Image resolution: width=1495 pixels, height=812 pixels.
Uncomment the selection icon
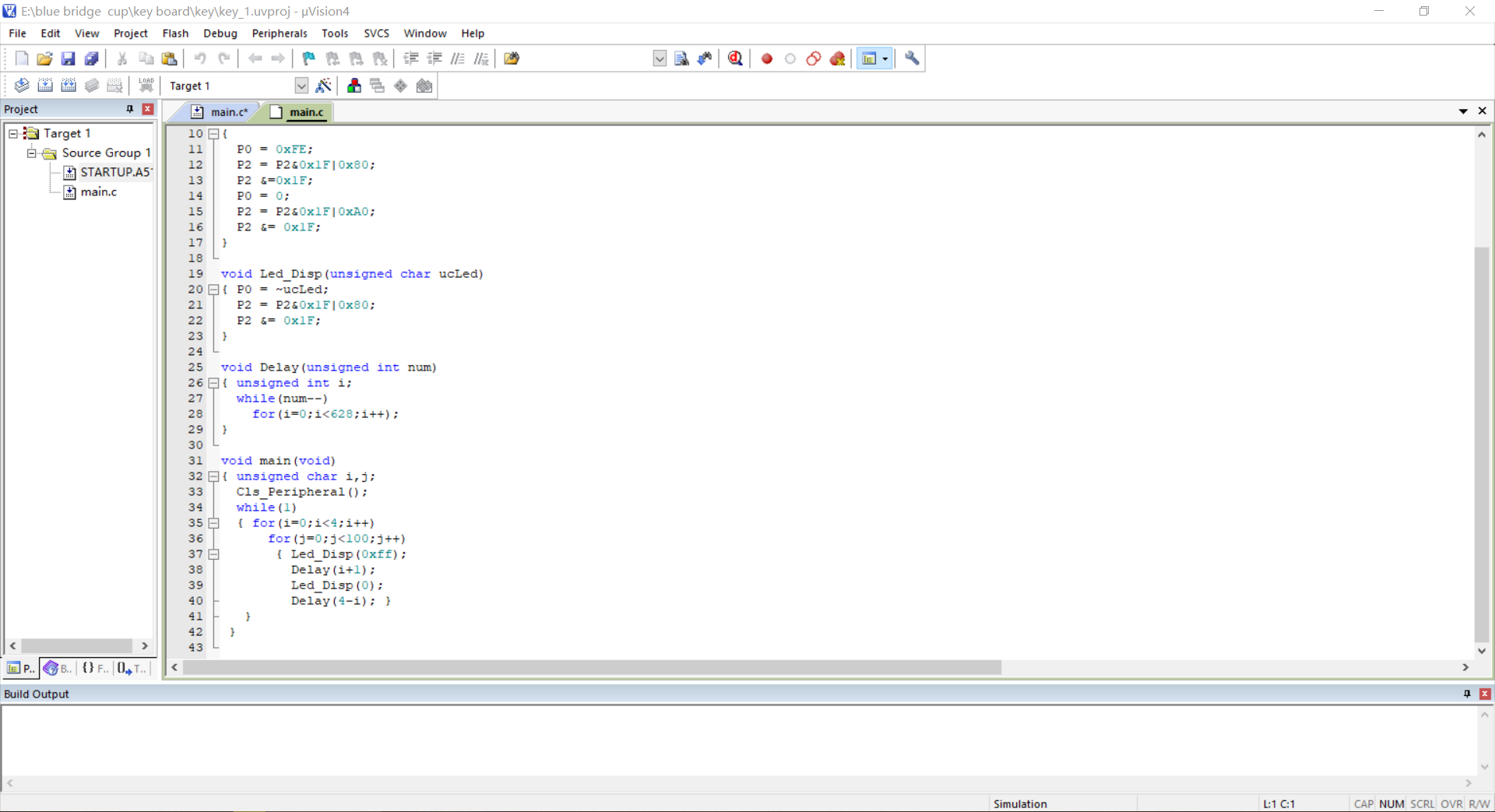point(481,58)
